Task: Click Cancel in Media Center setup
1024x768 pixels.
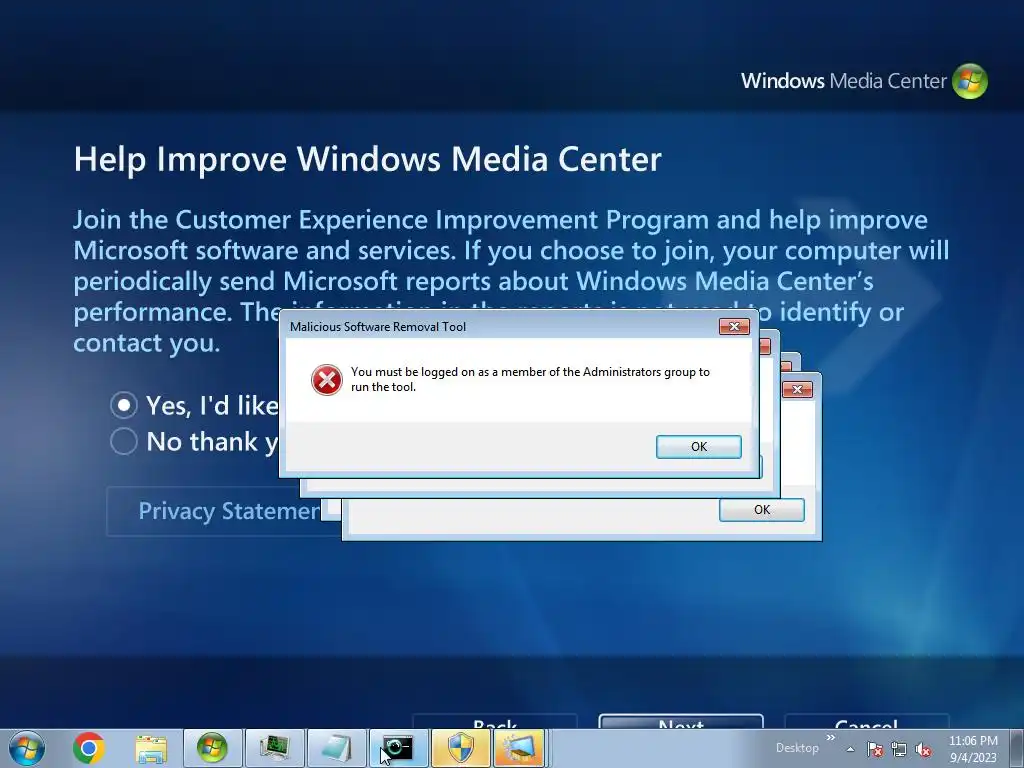Action: tap(866, 722)
